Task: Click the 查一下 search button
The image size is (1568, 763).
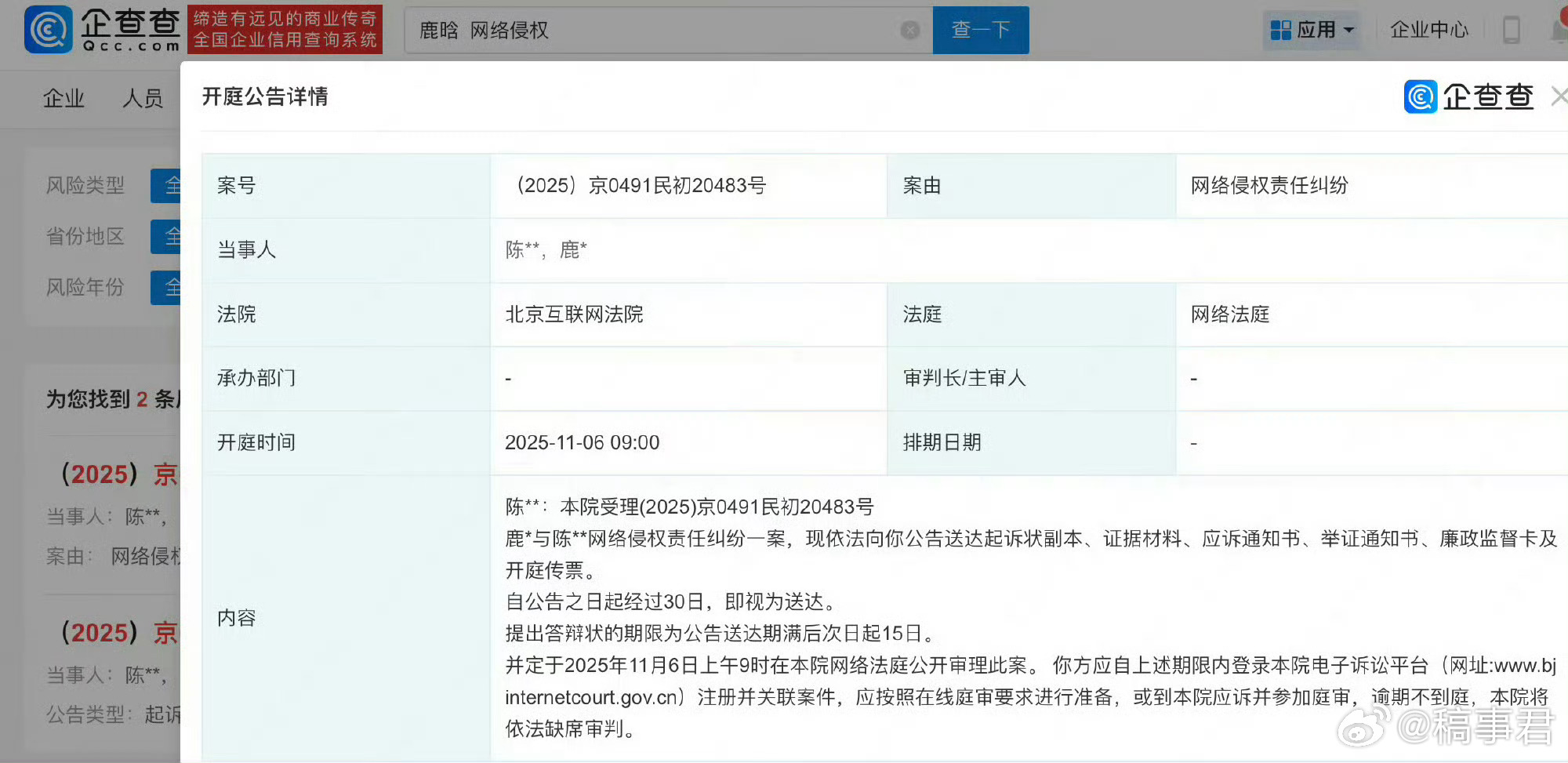Action: [980, 30]
